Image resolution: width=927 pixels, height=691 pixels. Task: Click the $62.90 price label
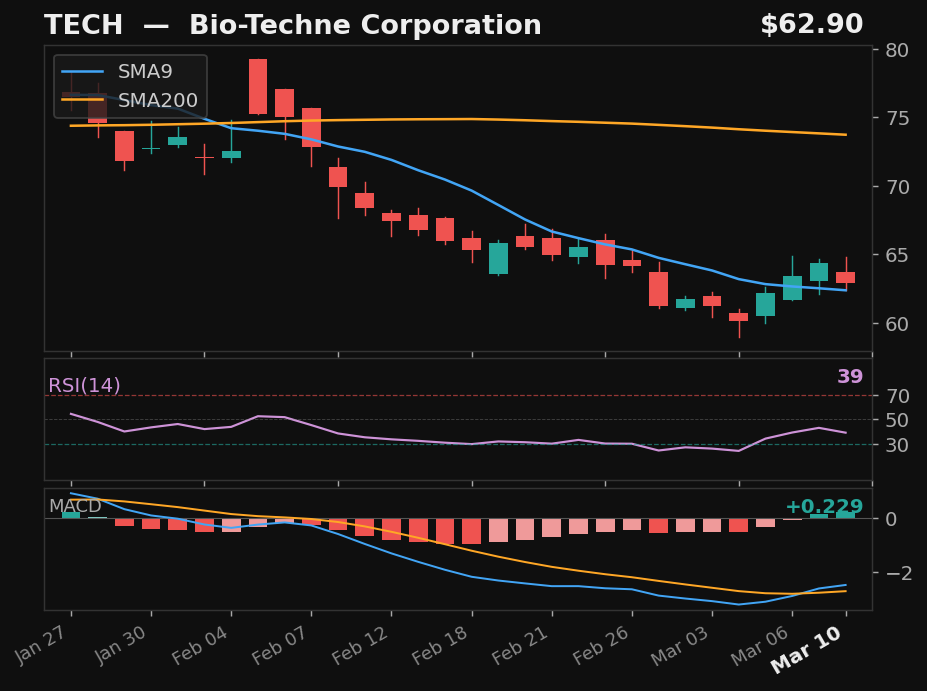point(811,25)
